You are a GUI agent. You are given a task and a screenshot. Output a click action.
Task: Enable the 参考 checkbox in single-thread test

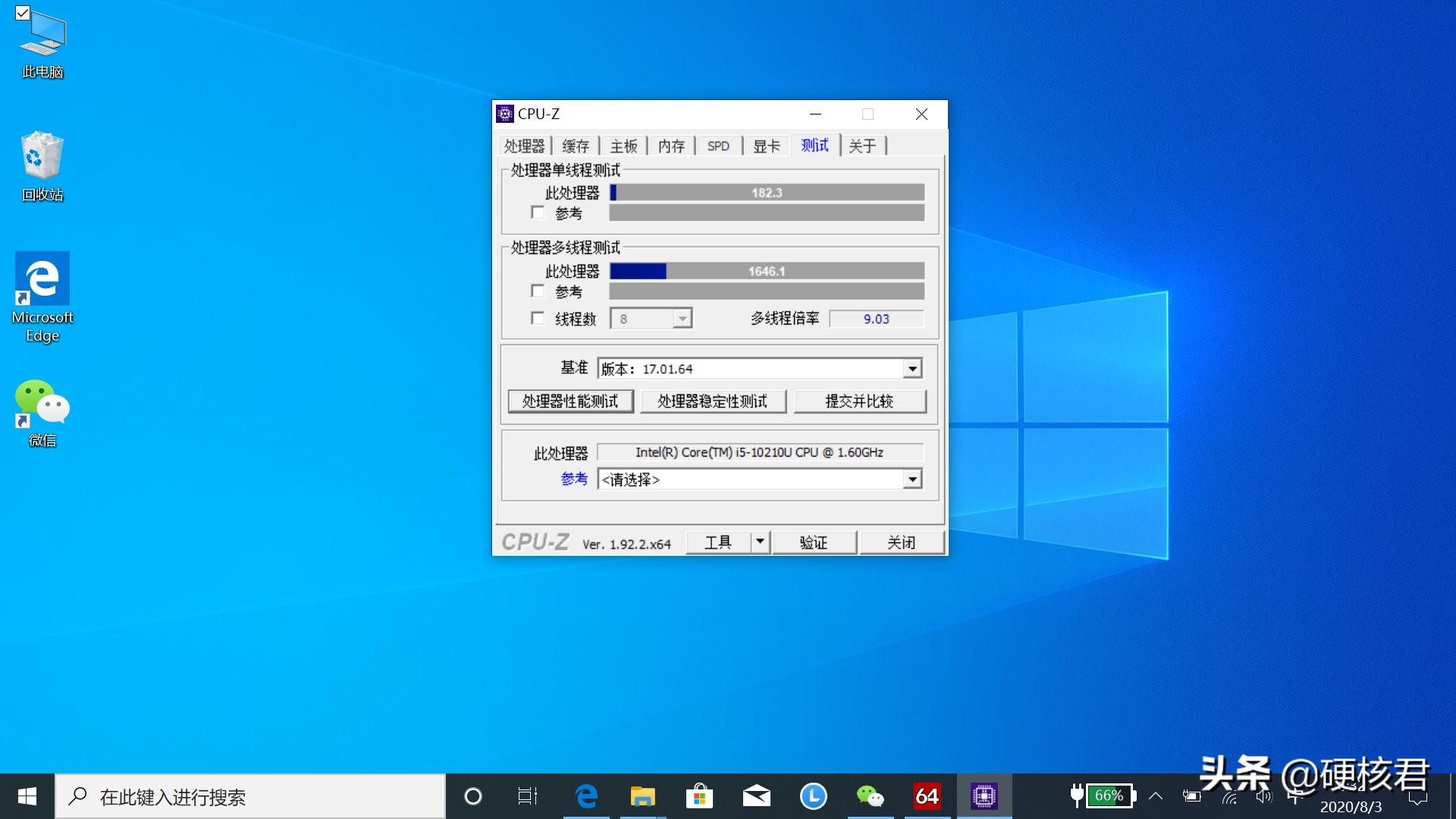pyautogui.click(x=538, y=213)
